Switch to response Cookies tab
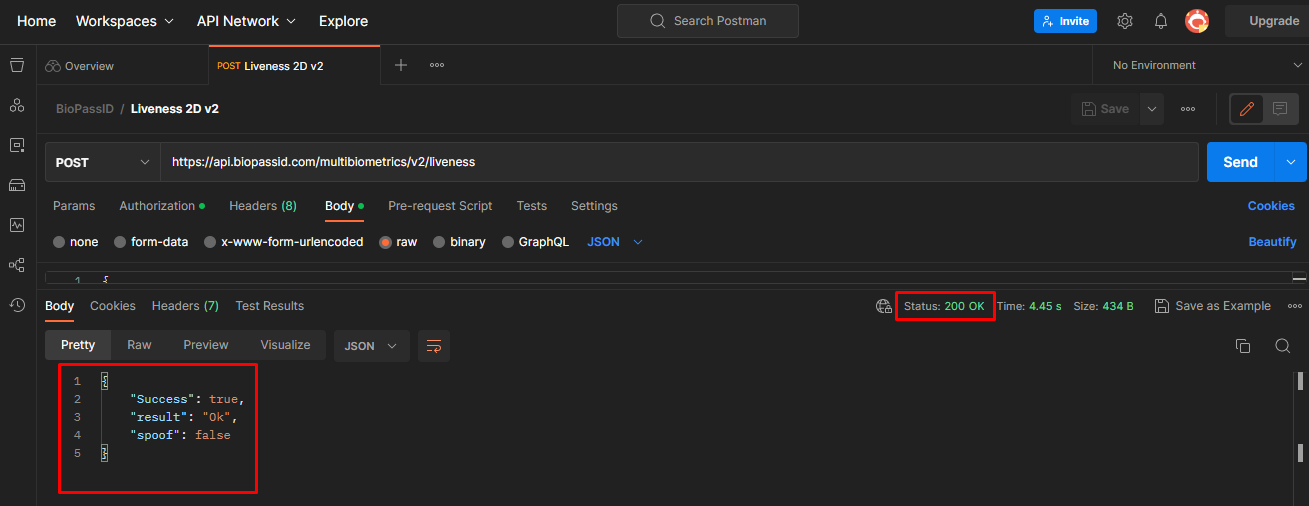Viewport: 1309px width, 506px height. (113, 306)
